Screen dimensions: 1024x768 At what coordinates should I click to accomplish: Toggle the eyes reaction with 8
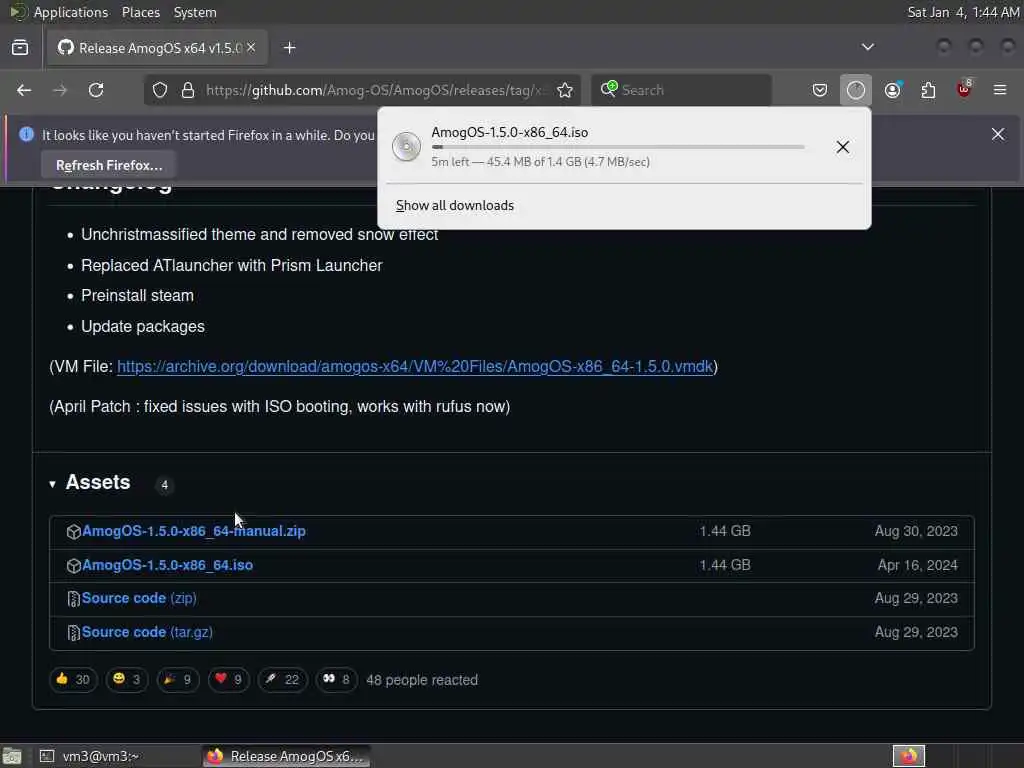tap(336, 679)
